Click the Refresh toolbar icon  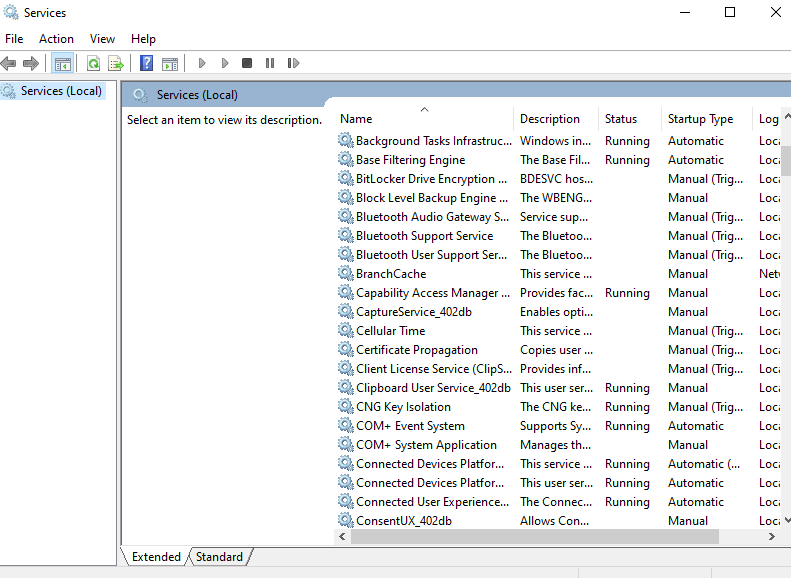pyautogui.click(x=93, y=63)
